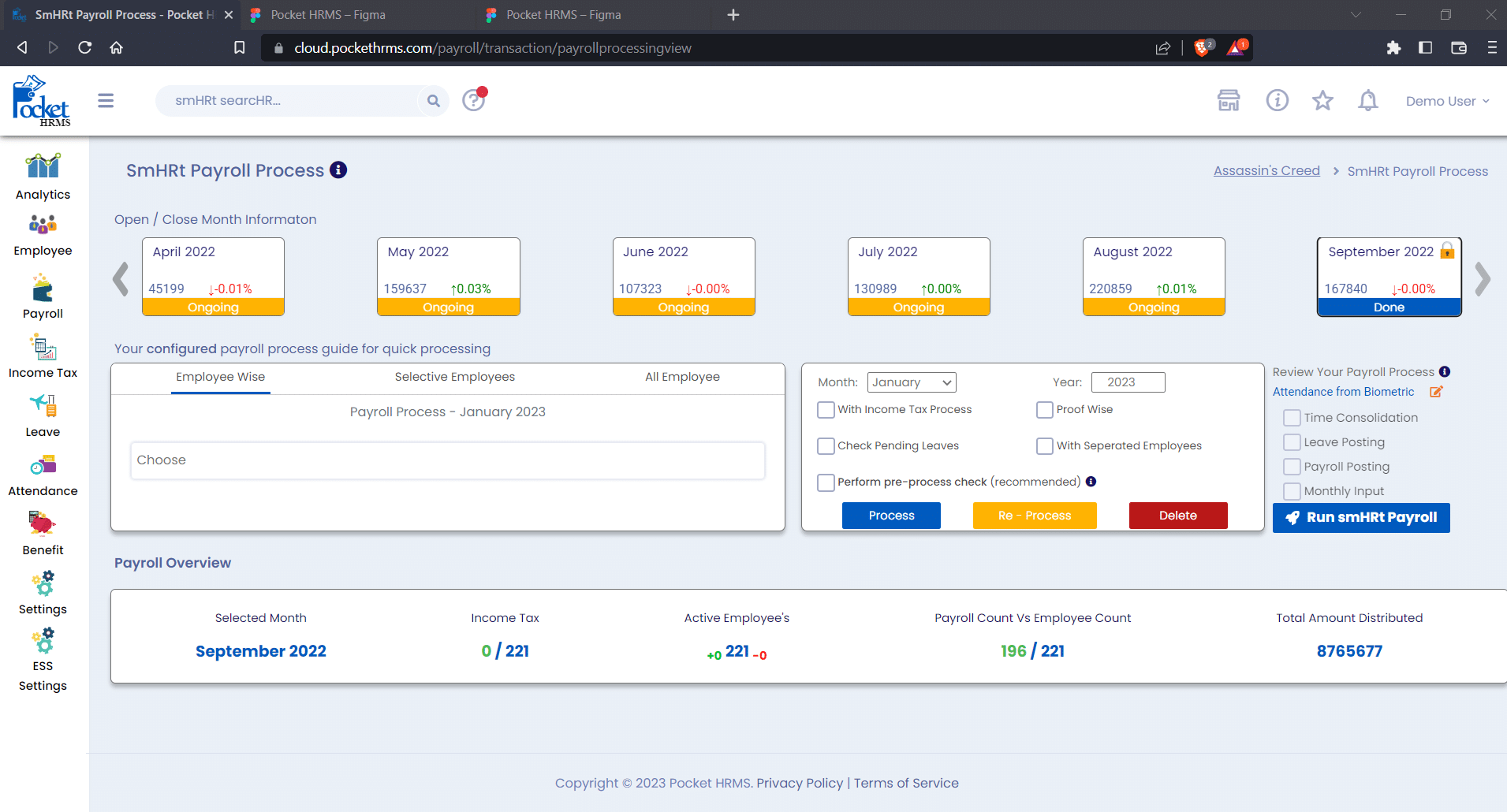Click lock icon on September 2022 card
The width and height of the screenshot is (1507, 812).
coord(1447,251)
